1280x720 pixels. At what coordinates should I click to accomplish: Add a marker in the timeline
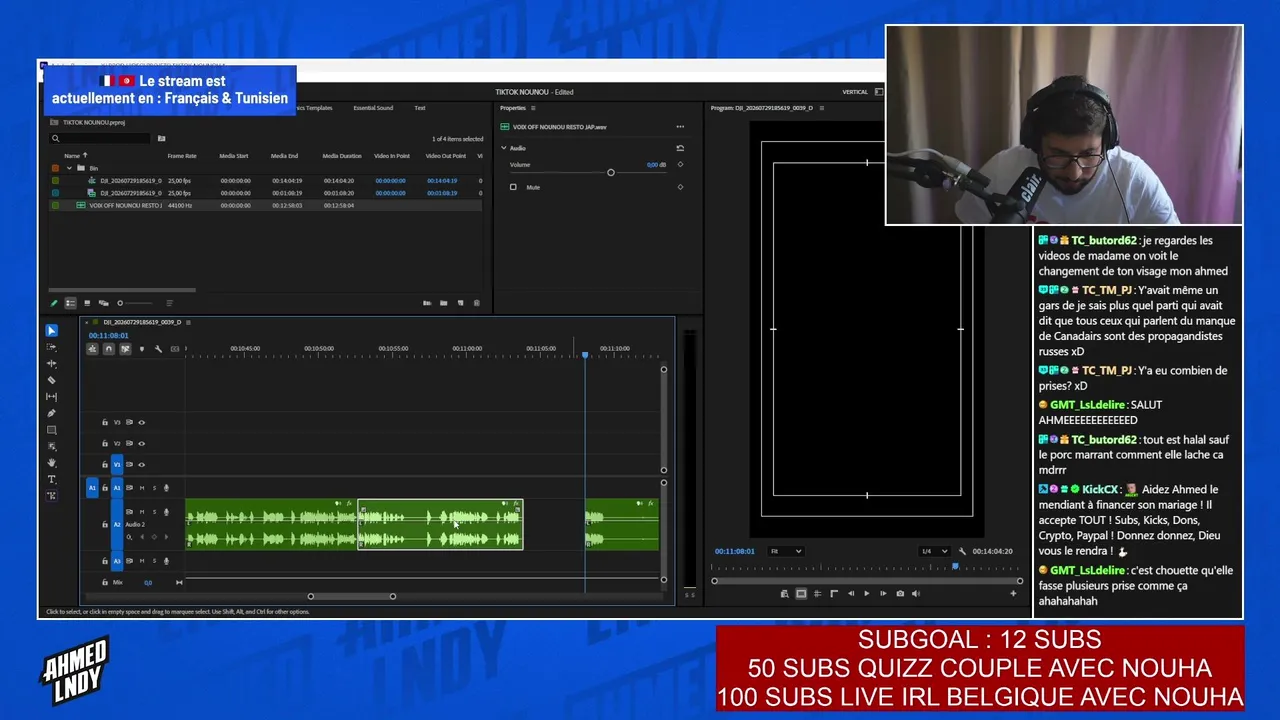tap(141, 349)
